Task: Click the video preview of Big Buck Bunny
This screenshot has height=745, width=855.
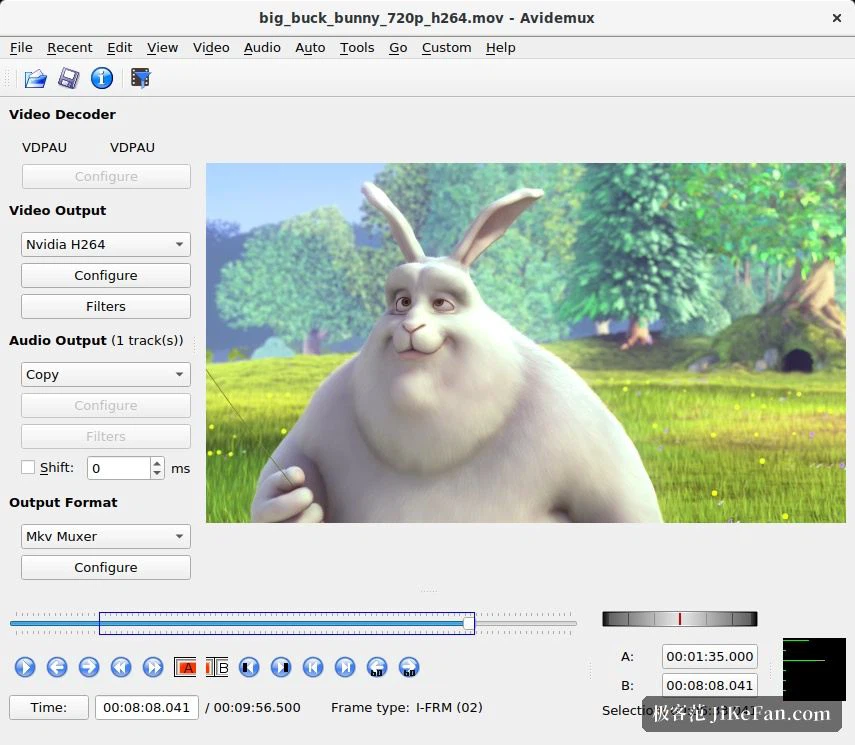Action: click(526, 343)
